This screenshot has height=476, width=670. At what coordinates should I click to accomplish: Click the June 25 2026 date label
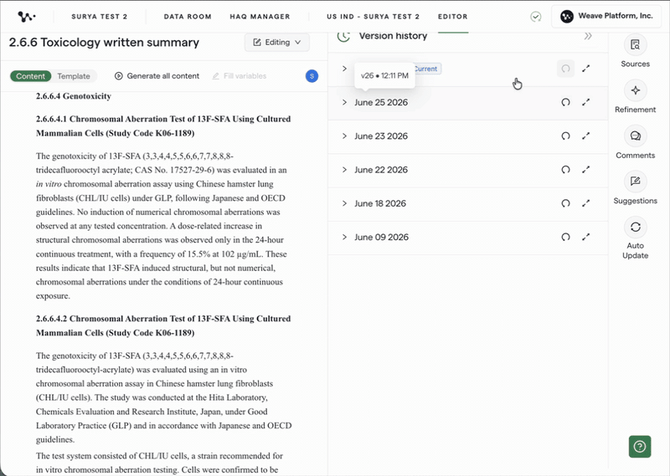(x=381, y=102)
